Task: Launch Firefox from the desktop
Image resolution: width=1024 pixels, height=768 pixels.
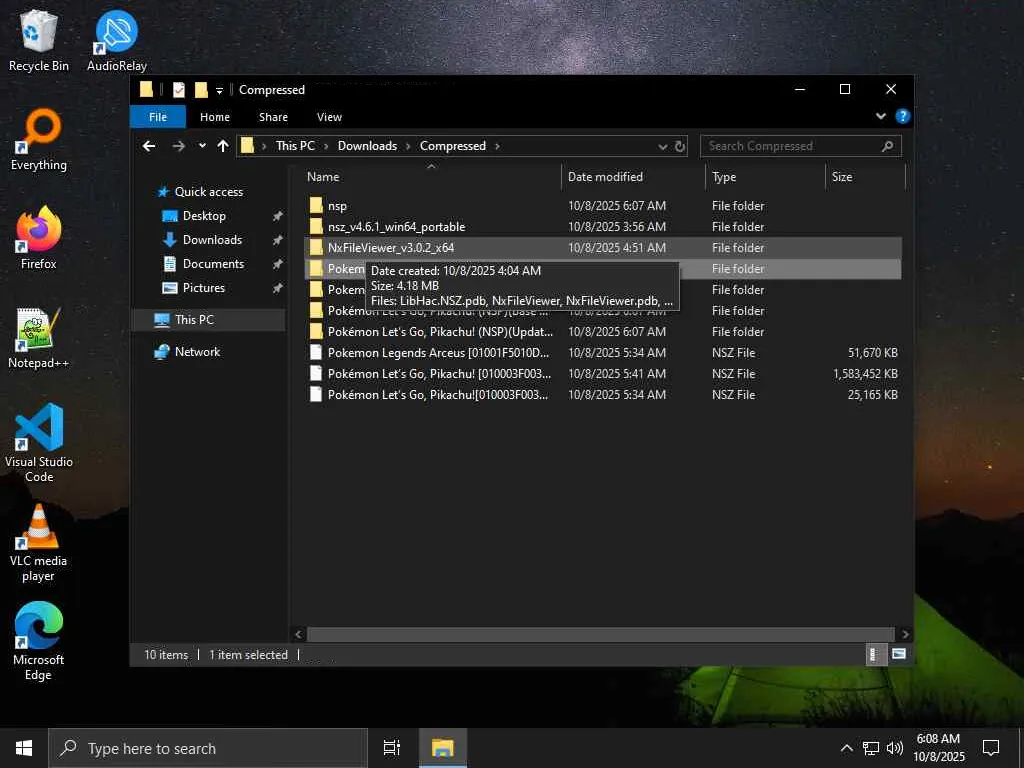Action: click(39, 238)
